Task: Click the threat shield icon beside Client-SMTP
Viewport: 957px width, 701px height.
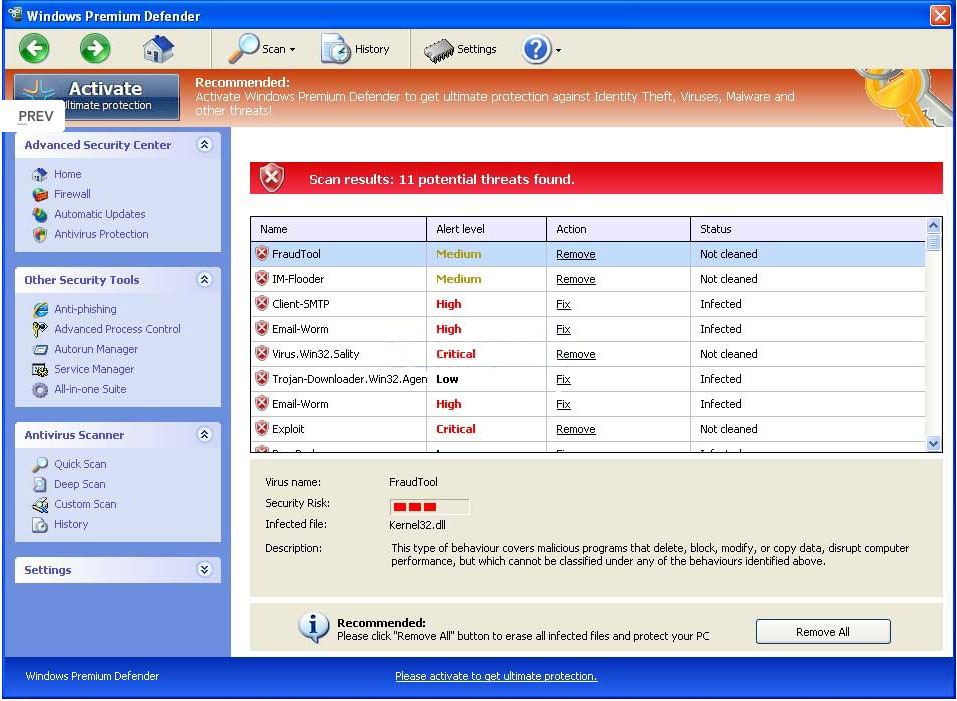Action: point(262,303)
